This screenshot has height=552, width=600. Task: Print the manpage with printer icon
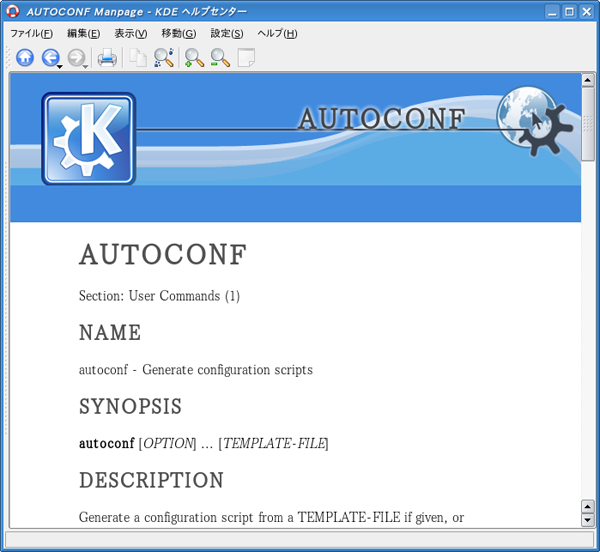(x=107, y=58)
